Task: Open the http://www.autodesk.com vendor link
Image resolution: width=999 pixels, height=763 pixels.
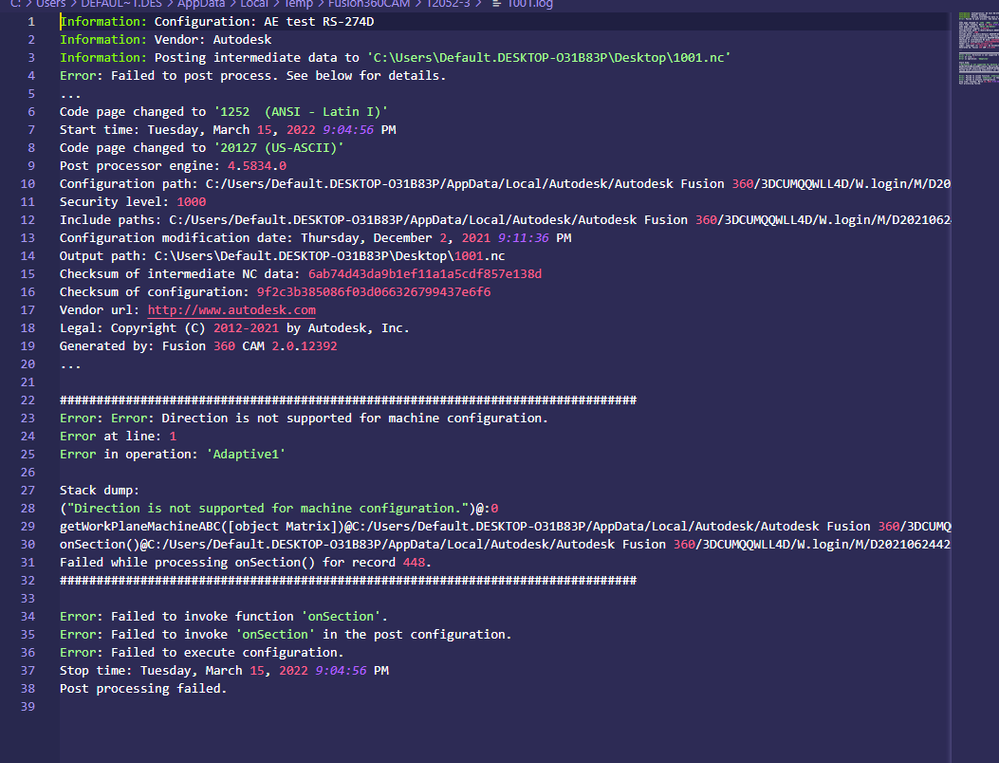Action: click(231, 310)
